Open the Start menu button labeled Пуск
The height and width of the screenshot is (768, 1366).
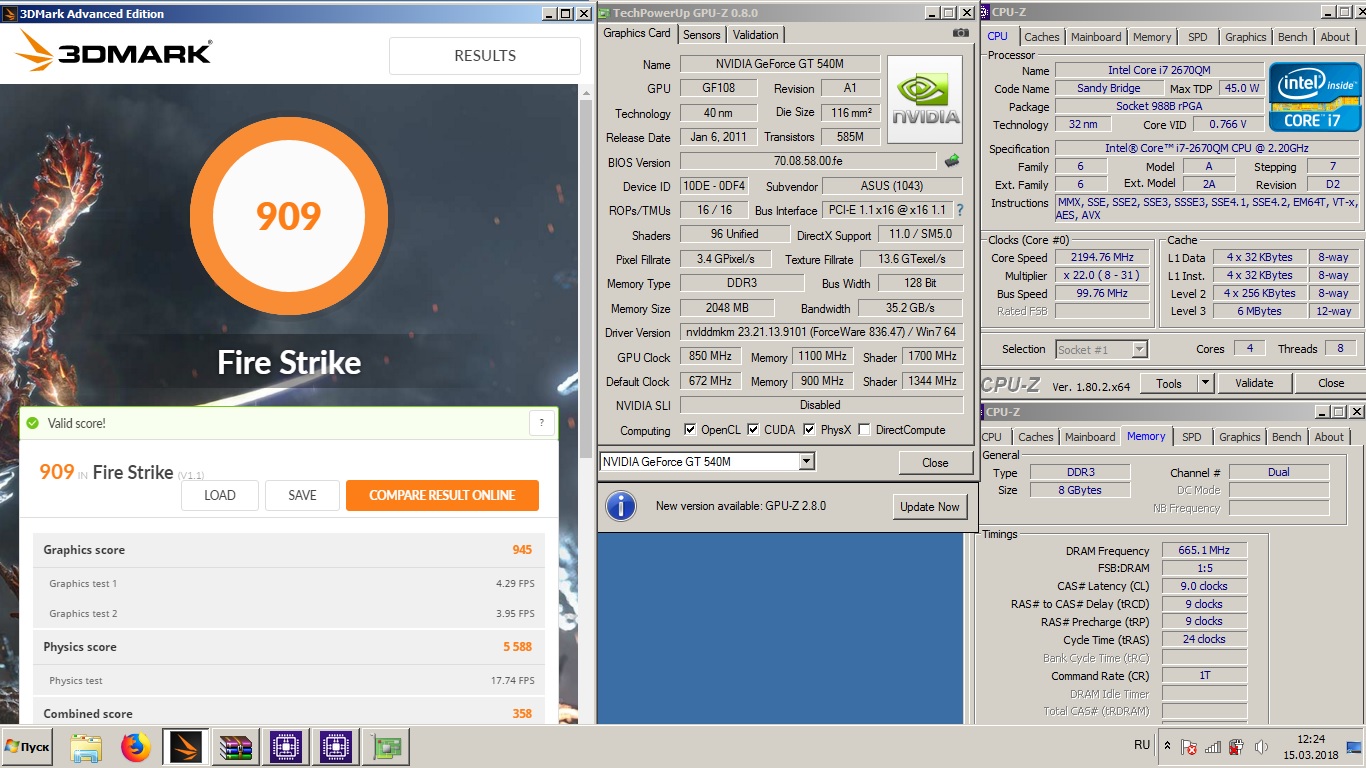(x=27, y=748)
